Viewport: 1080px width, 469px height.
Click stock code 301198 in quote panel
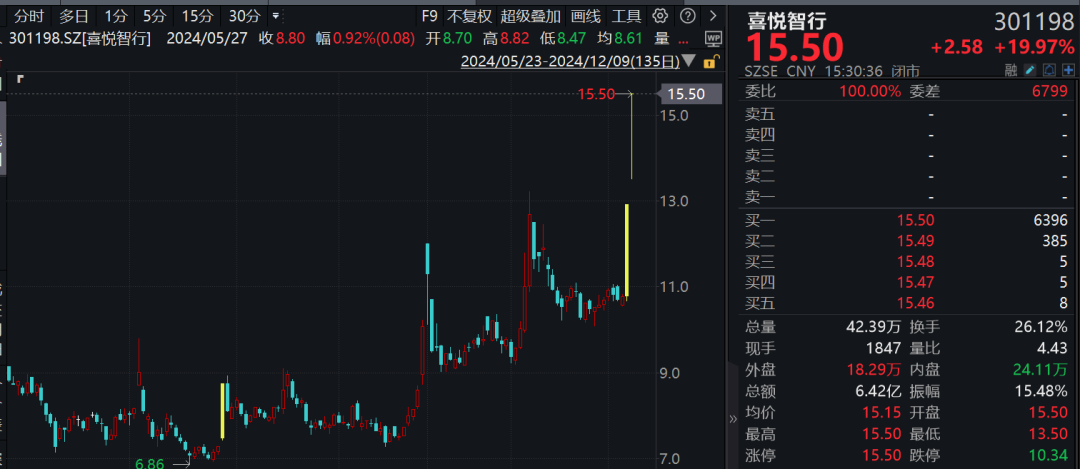pos(1033,22)
